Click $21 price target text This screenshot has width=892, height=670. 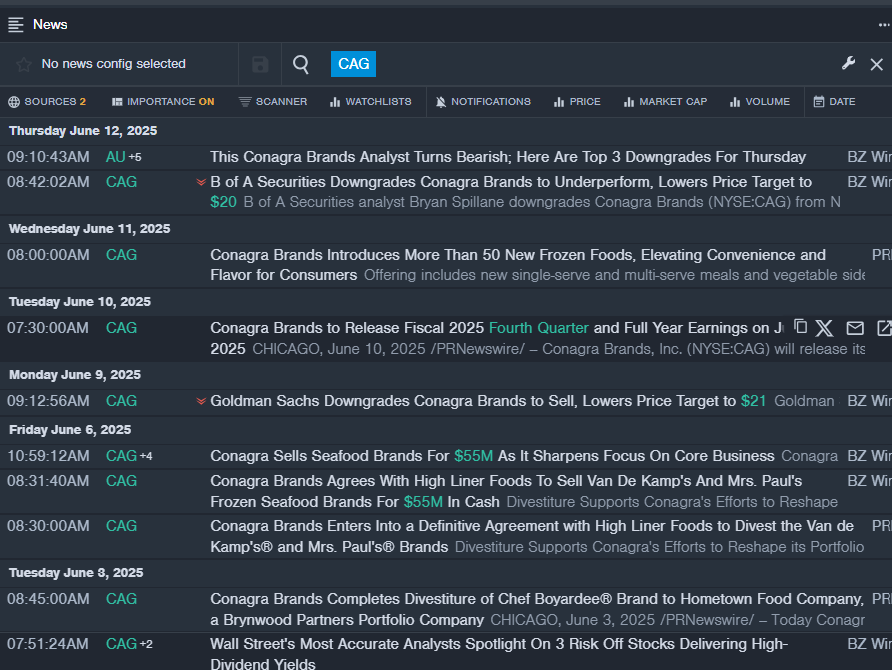click(x=753, y=401)
